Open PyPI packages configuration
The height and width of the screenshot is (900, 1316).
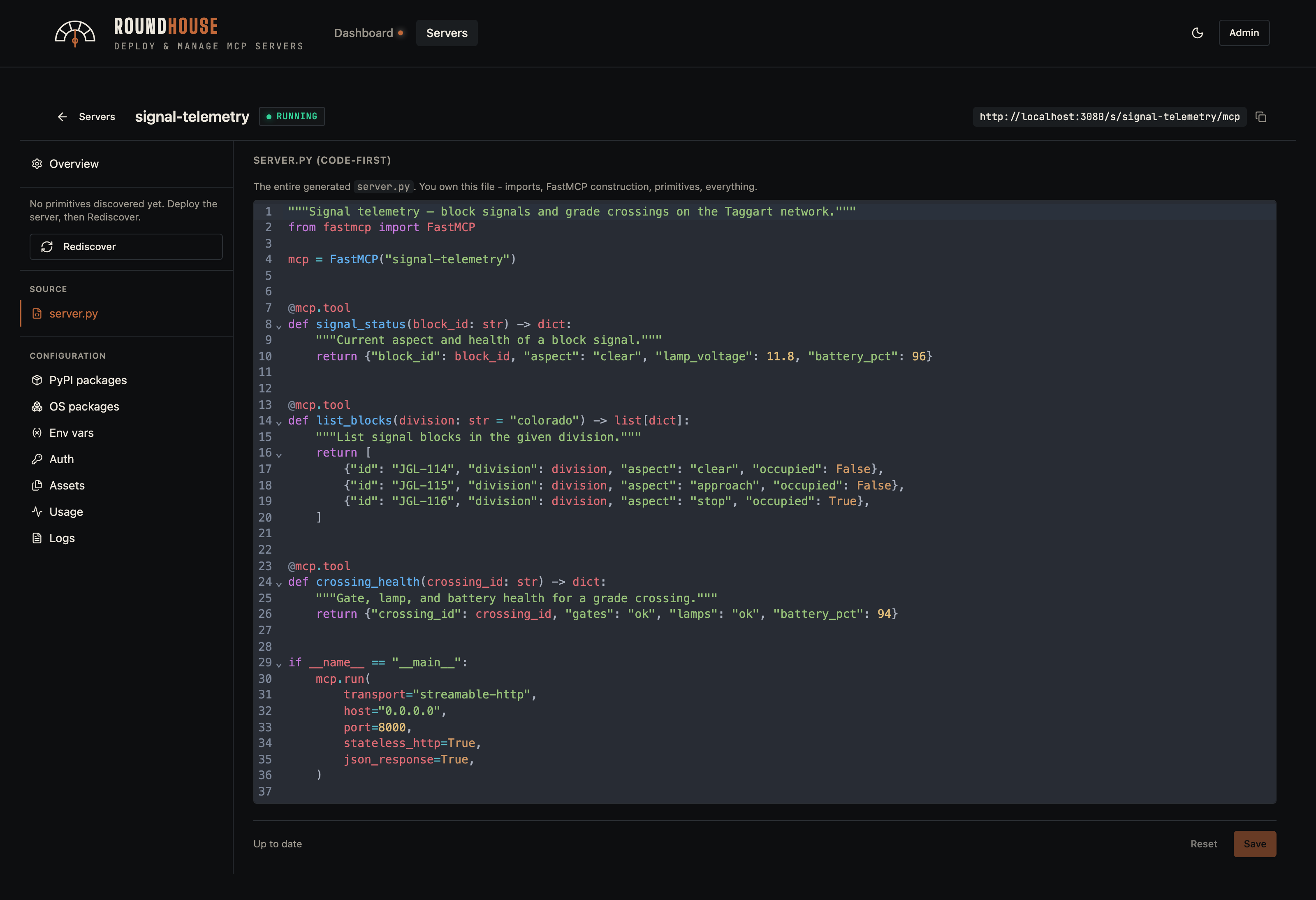click(x=126, y=380)
